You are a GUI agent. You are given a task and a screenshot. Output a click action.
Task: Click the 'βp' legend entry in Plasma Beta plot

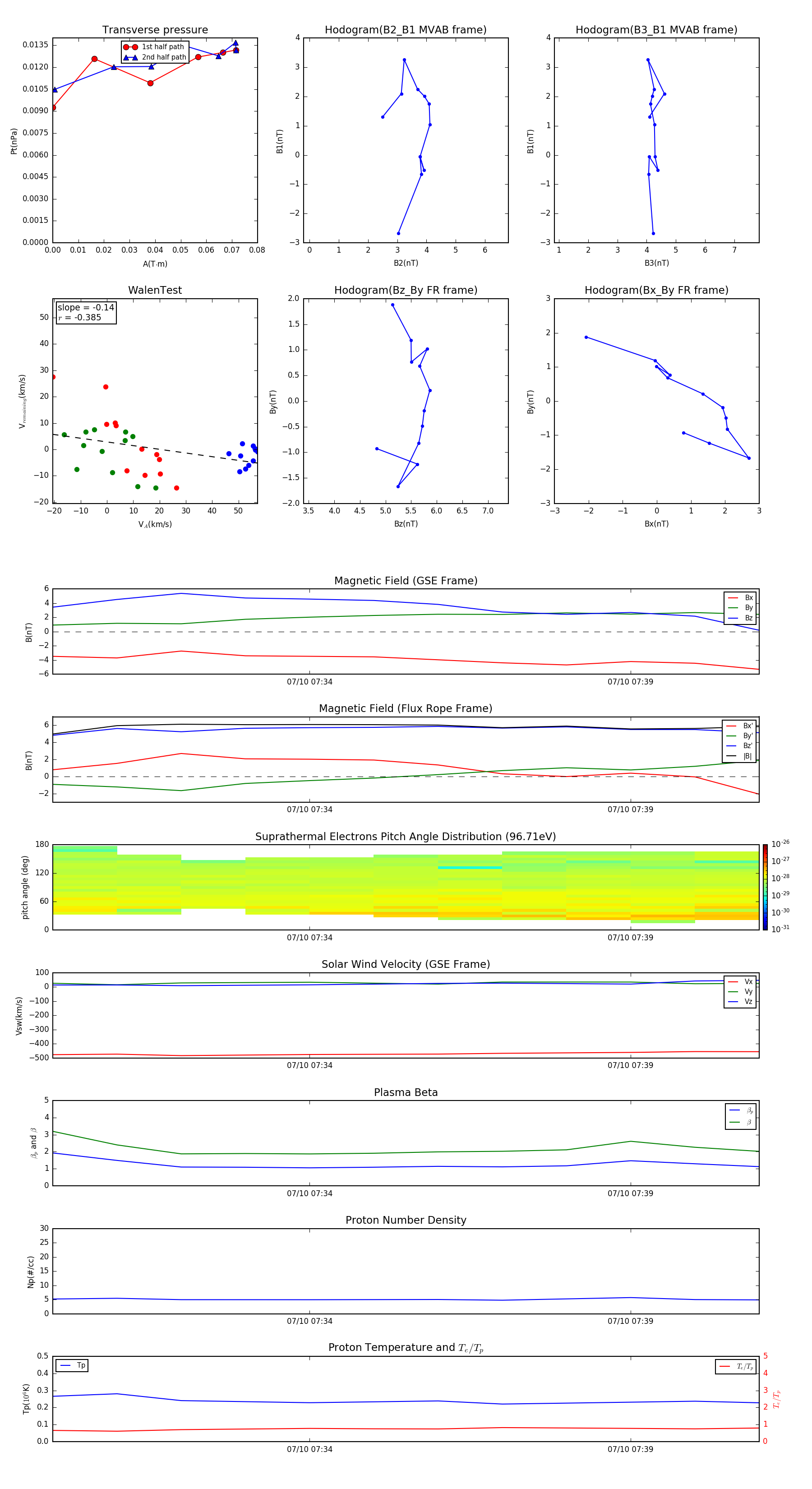coord(741,1110)
